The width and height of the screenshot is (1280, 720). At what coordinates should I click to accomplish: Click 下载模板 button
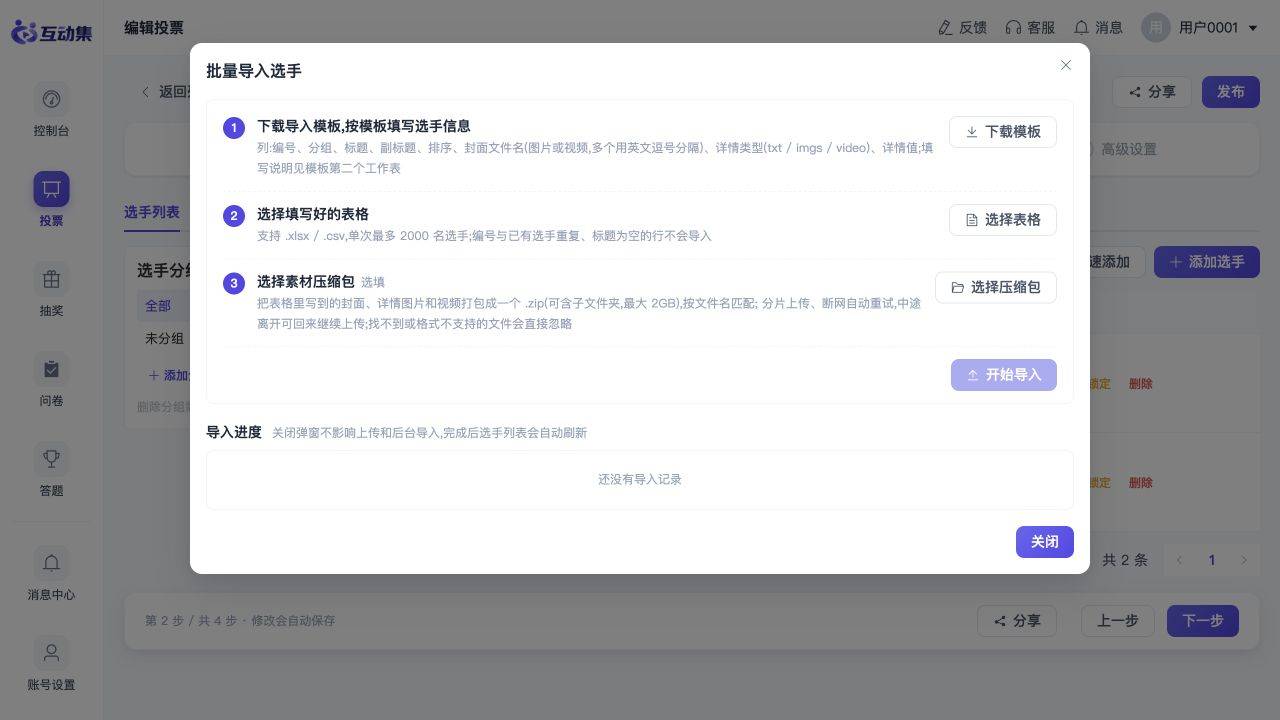[x=1003, y=132]
